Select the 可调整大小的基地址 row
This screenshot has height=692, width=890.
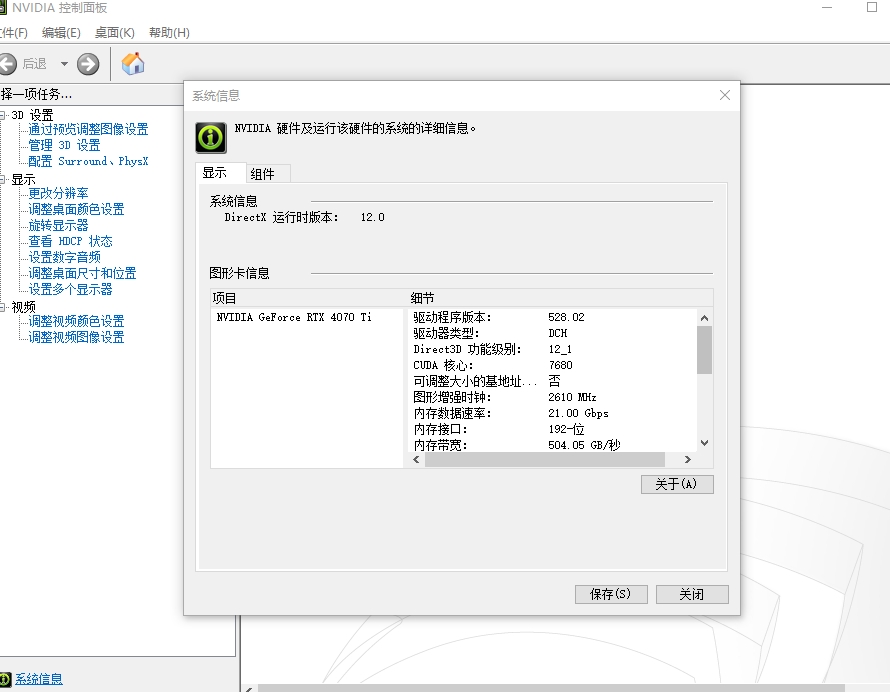click(552, 381)
